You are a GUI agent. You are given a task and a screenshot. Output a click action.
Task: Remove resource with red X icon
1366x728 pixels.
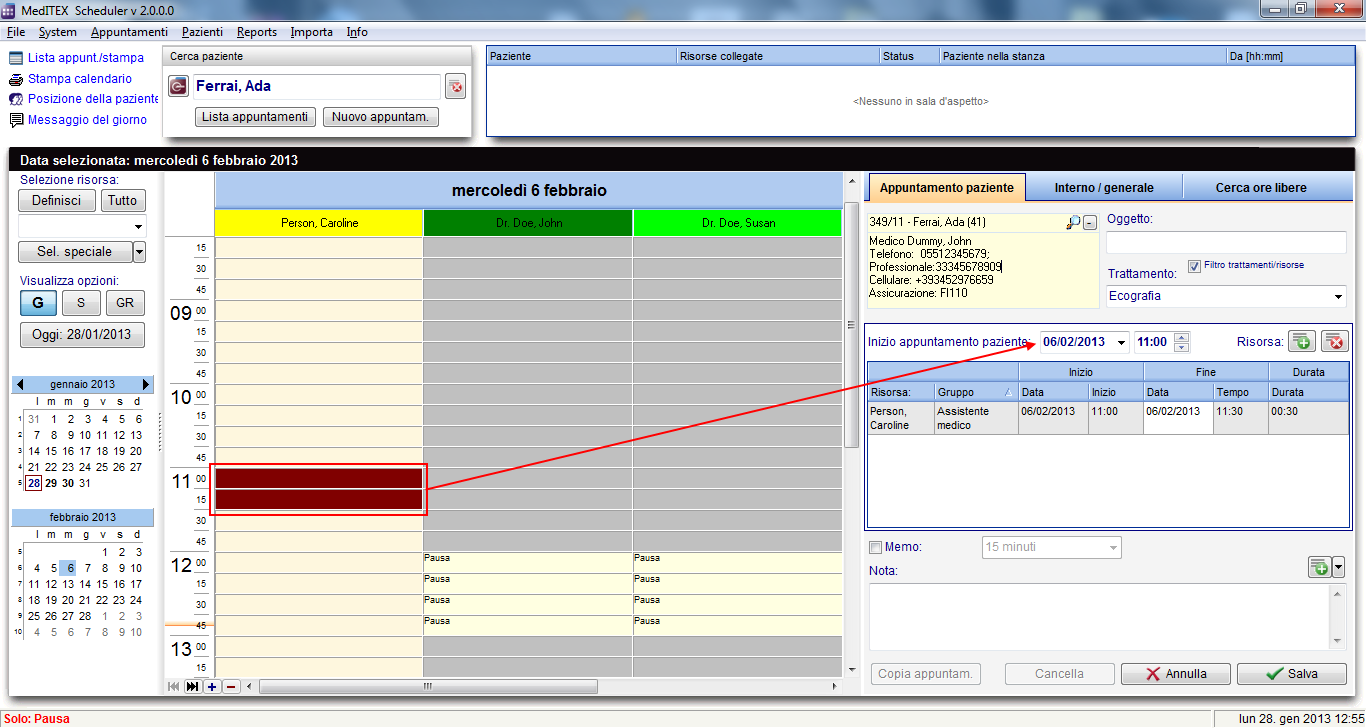tap(1335, 342)
